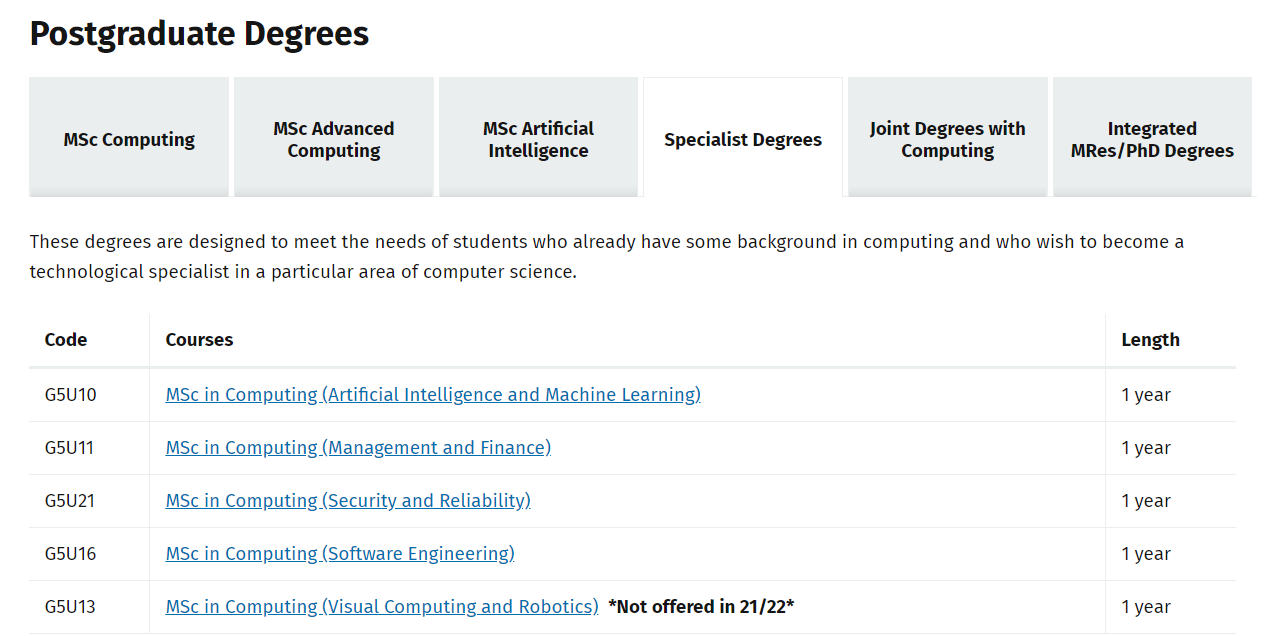
Task: Switch to the MSc Computing tab
Action: point(129,138)
